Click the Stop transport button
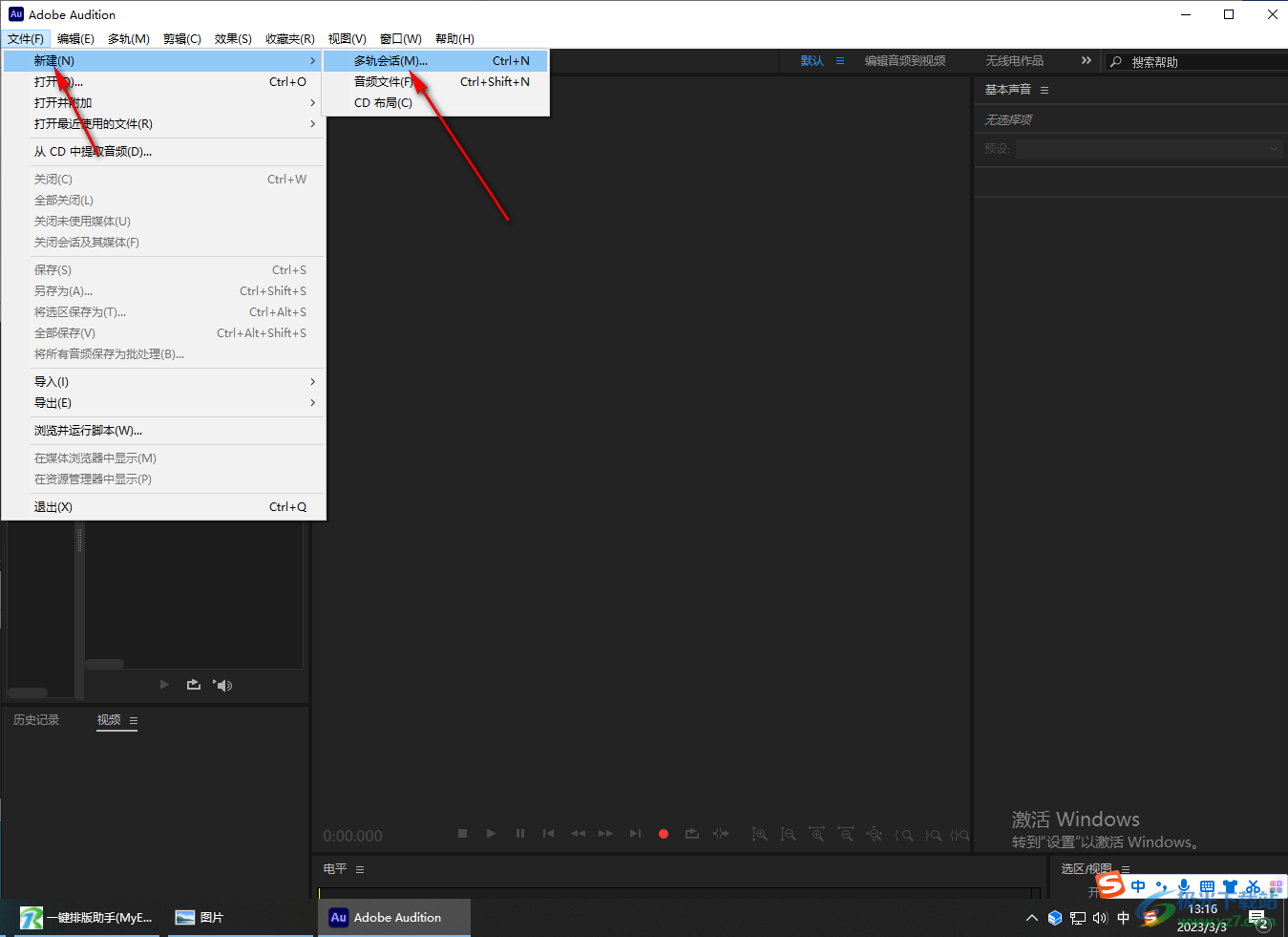Image resolution: width=1288 pixels, height=937 pixels. click(x=462, y=834)
